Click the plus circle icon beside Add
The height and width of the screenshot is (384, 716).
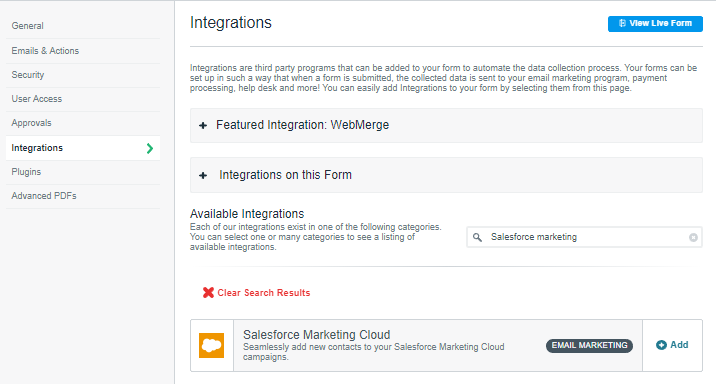tap(661, 345)
